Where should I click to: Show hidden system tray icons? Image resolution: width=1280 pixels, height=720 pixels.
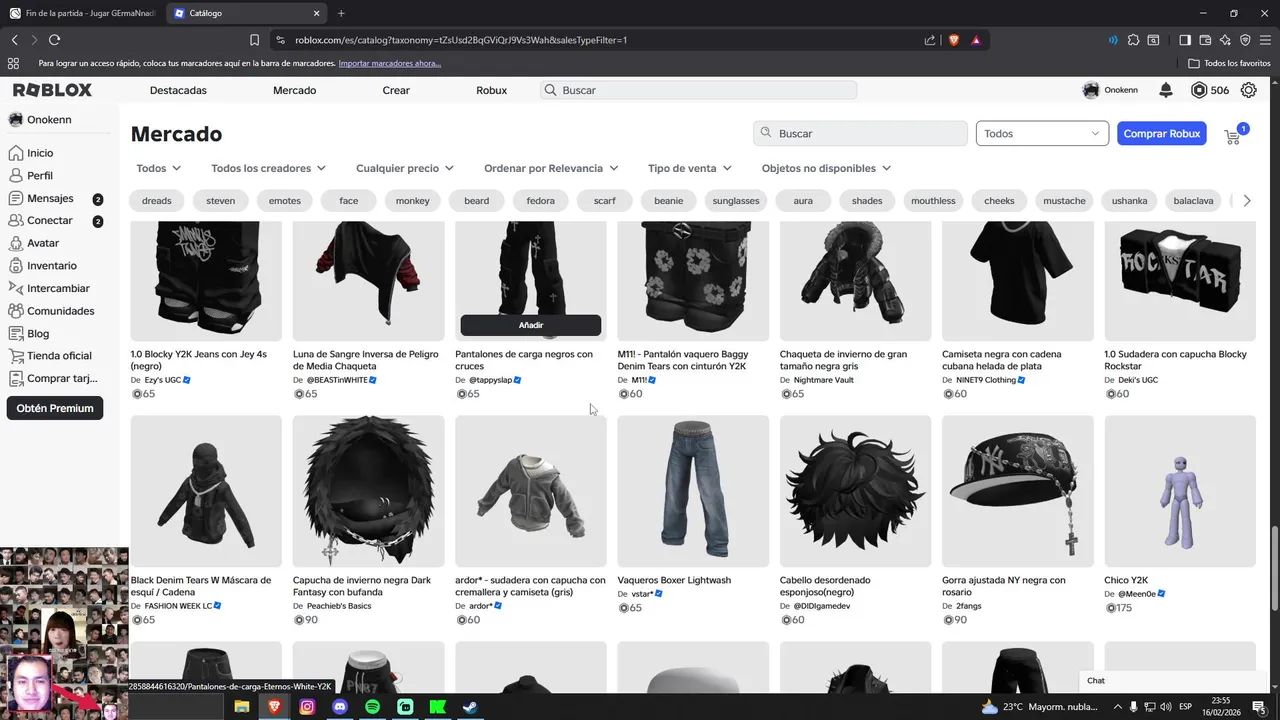(x=1117, y=707)
